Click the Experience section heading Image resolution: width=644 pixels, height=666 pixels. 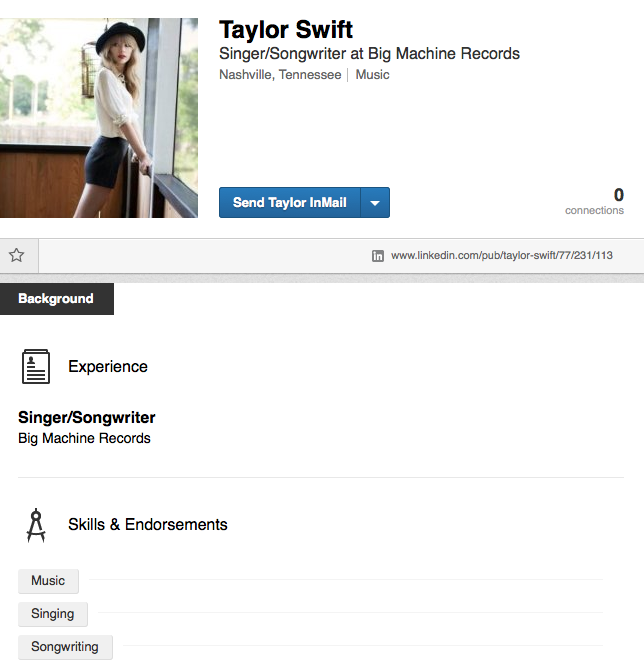pyautogui.click(x=108, y=367)
